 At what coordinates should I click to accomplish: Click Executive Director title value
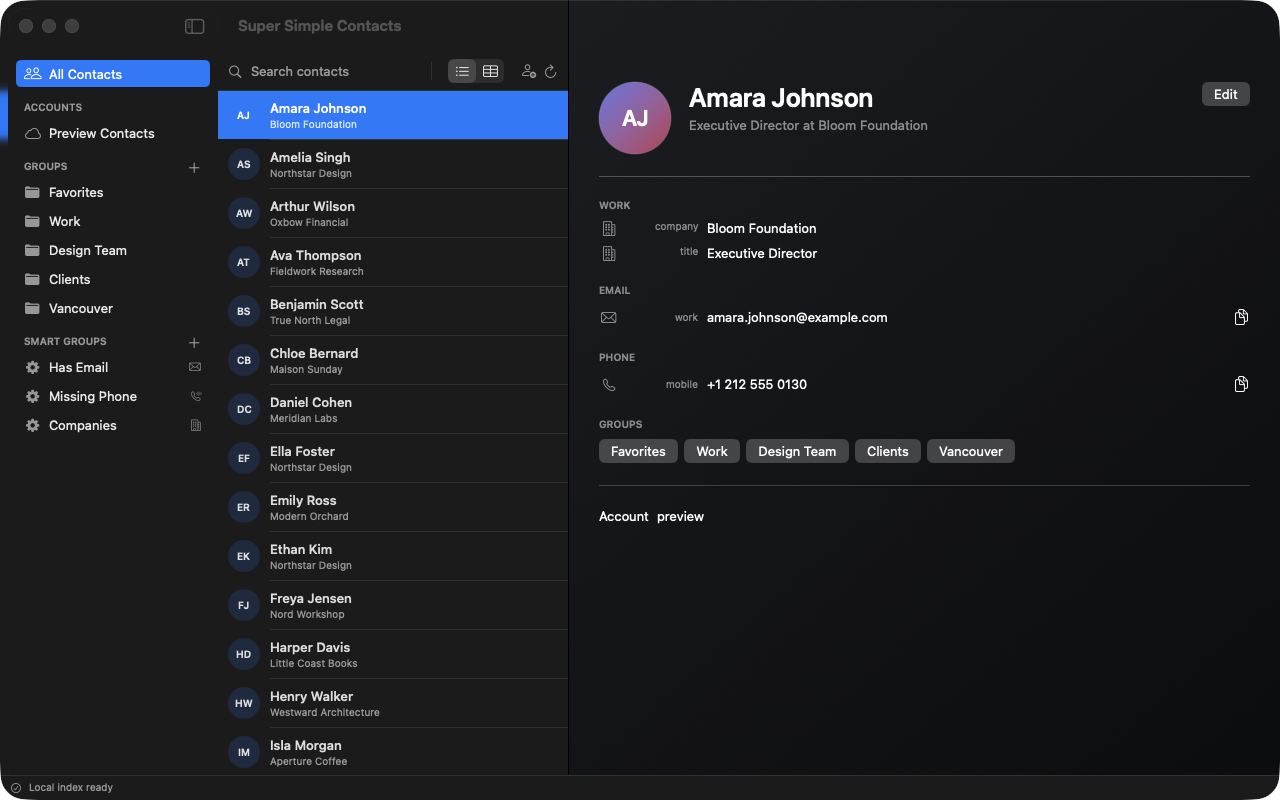point(762,253)
